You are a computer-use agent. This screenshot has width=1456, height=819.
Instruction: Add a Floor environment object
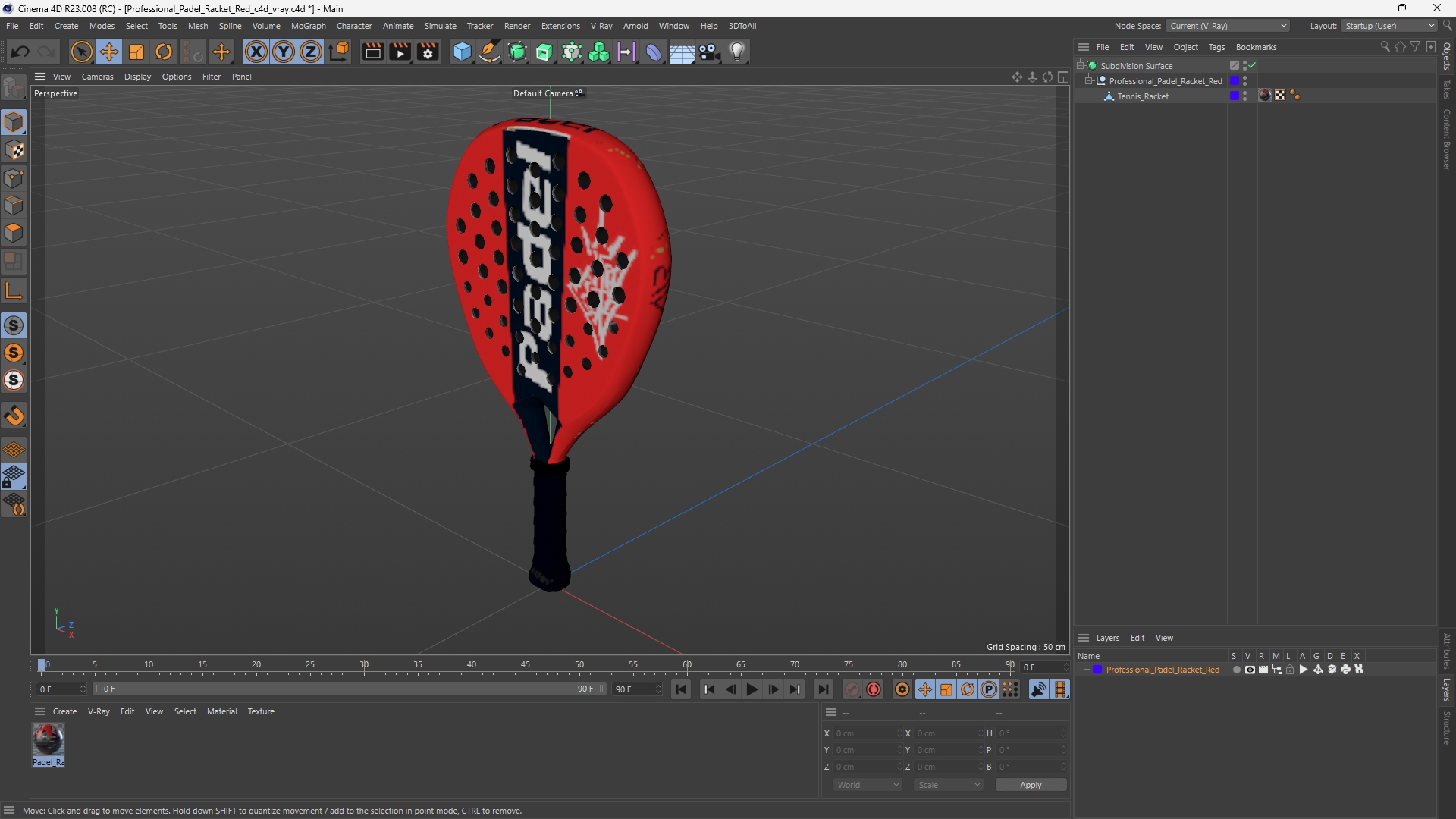coord(682,52)
